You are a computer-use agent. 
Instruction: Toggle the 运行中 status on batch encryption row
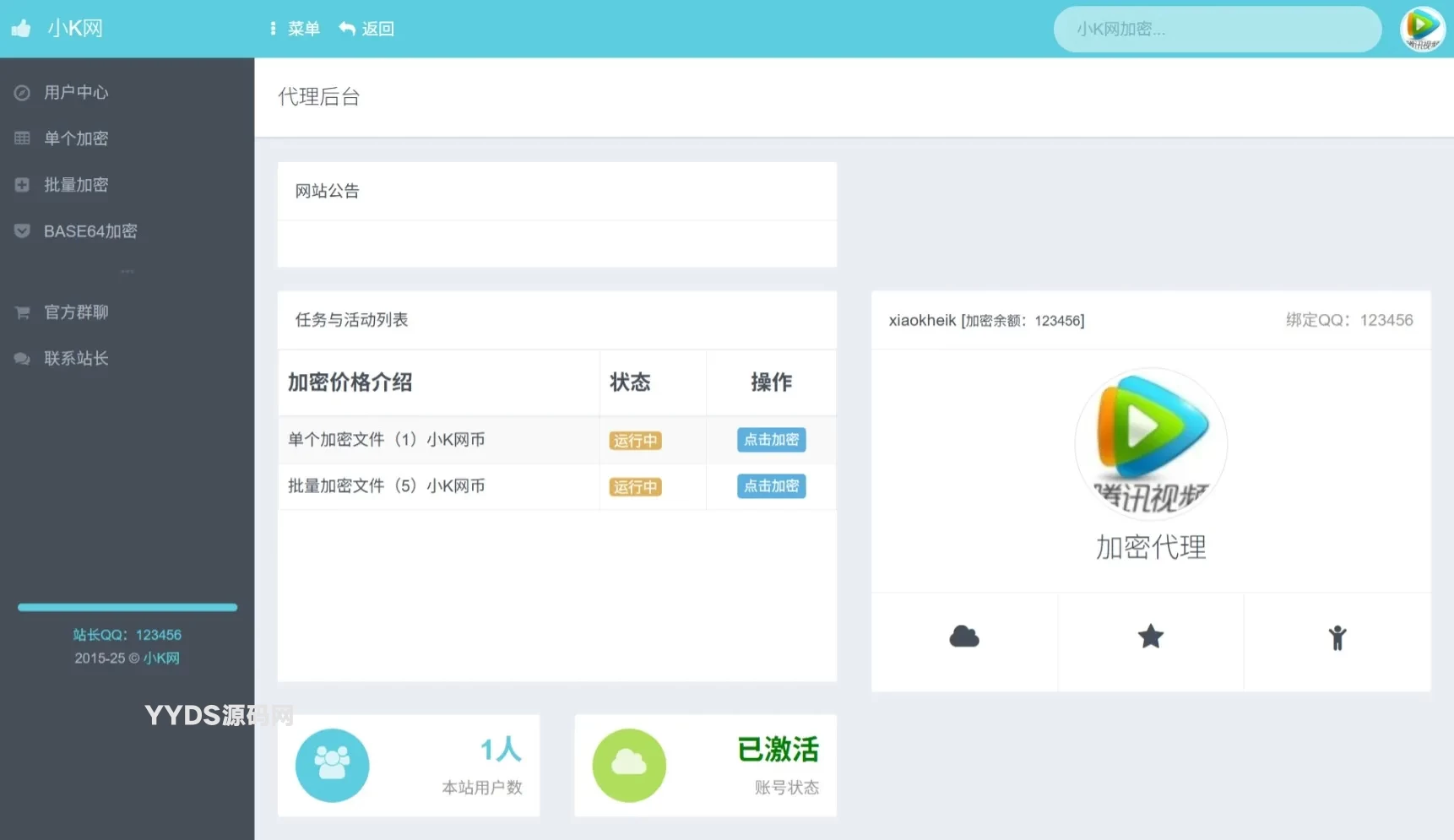click(x=634, y=486)
